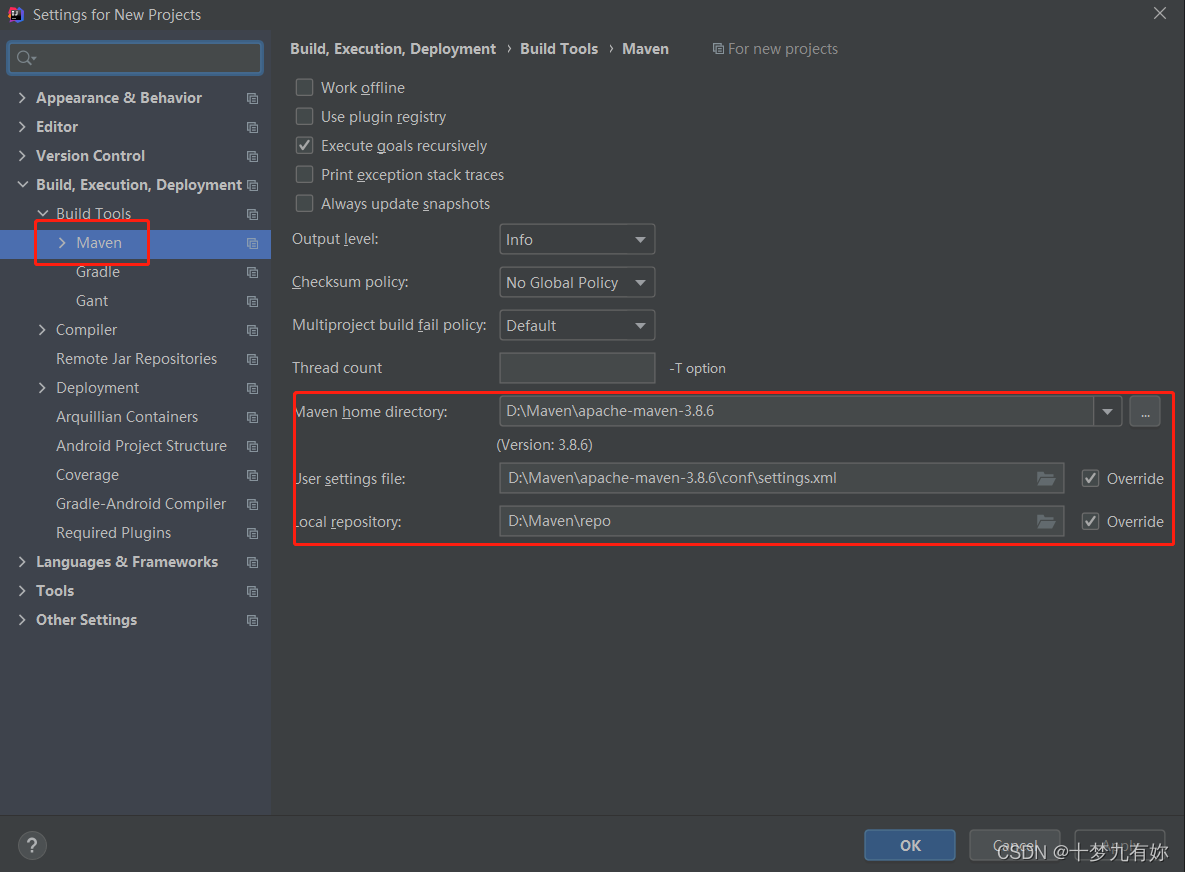Open Android Project Structure settings
1185x872 pixels.
[141, 446]
